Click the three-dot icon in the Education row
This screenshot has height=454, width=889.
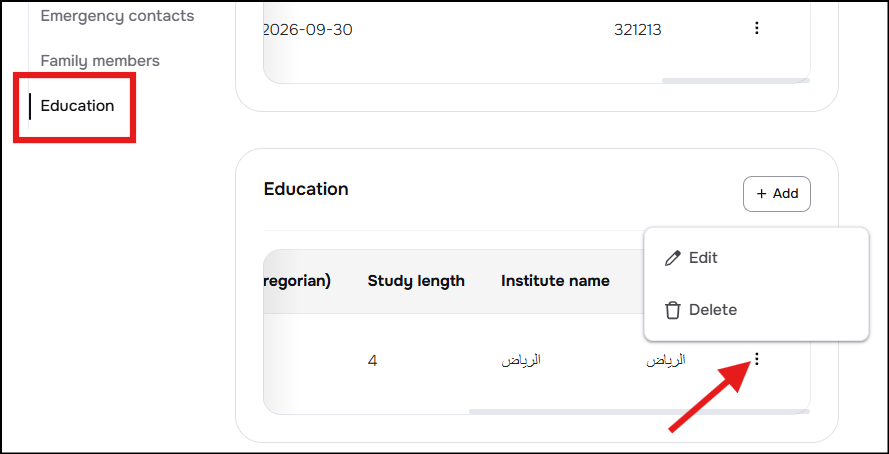pyautogui.click(x=756, y=358)
